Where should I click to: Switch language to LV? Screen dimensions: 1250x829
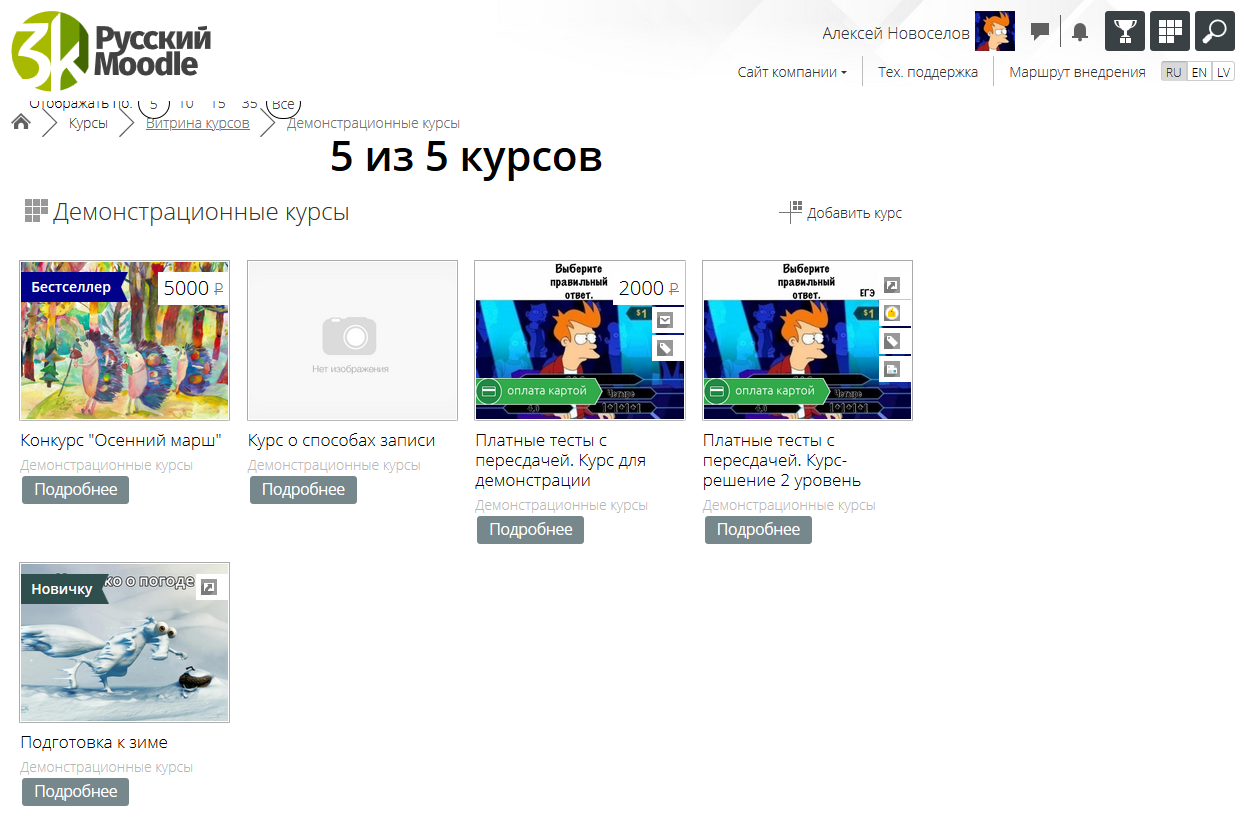pyautogui.click(x=1222, y=72)
